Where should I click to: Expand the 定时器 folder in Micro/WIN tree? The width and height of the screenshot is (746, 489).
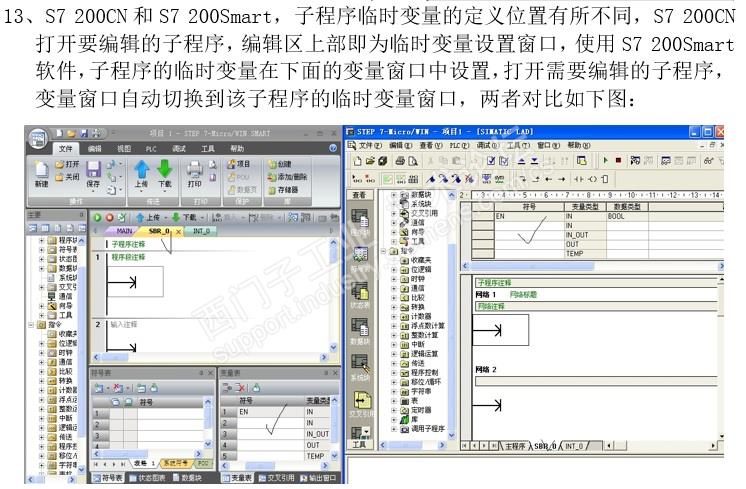pyautogui.click(x=393, y=410)
